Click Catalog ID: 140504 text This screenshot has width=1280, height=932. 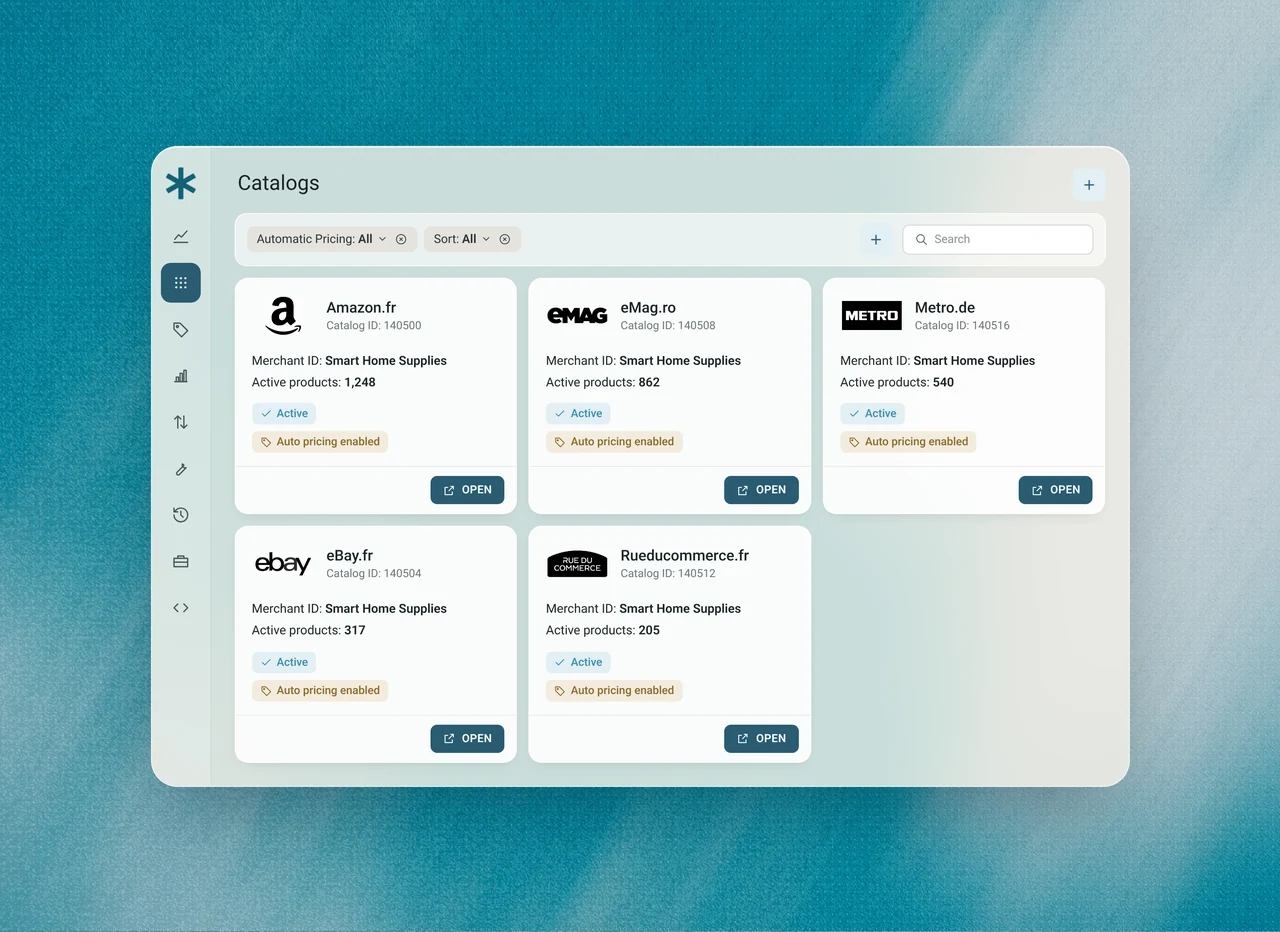click(374, 574)
